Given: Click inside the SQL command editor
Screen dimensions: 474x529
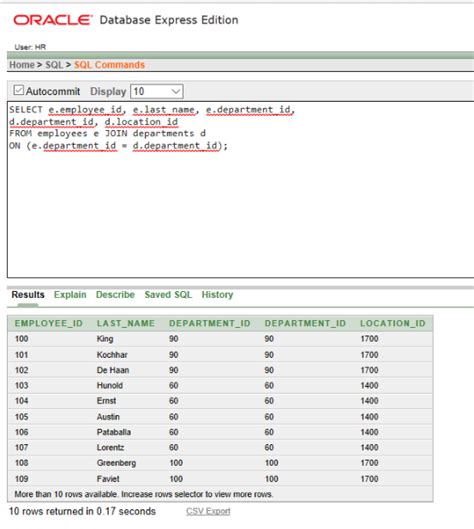Looking at the screenshot, I should 240,189.
